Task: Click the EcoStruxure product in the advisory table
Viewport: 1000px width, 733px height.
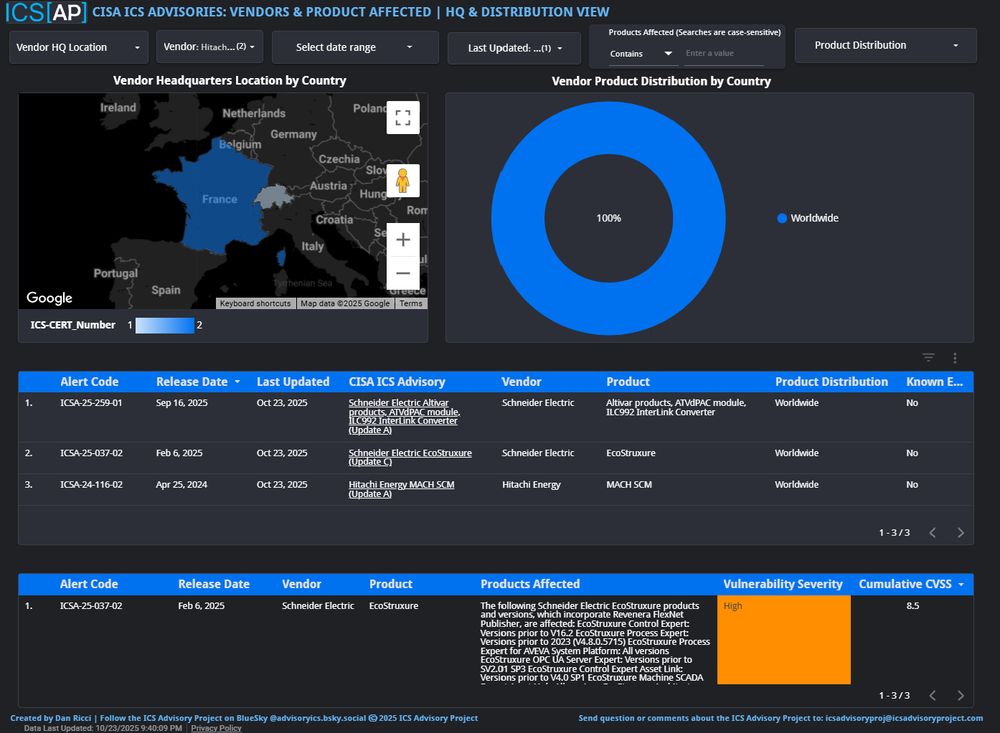Action: pyautogui.click(x=631, y=453)
